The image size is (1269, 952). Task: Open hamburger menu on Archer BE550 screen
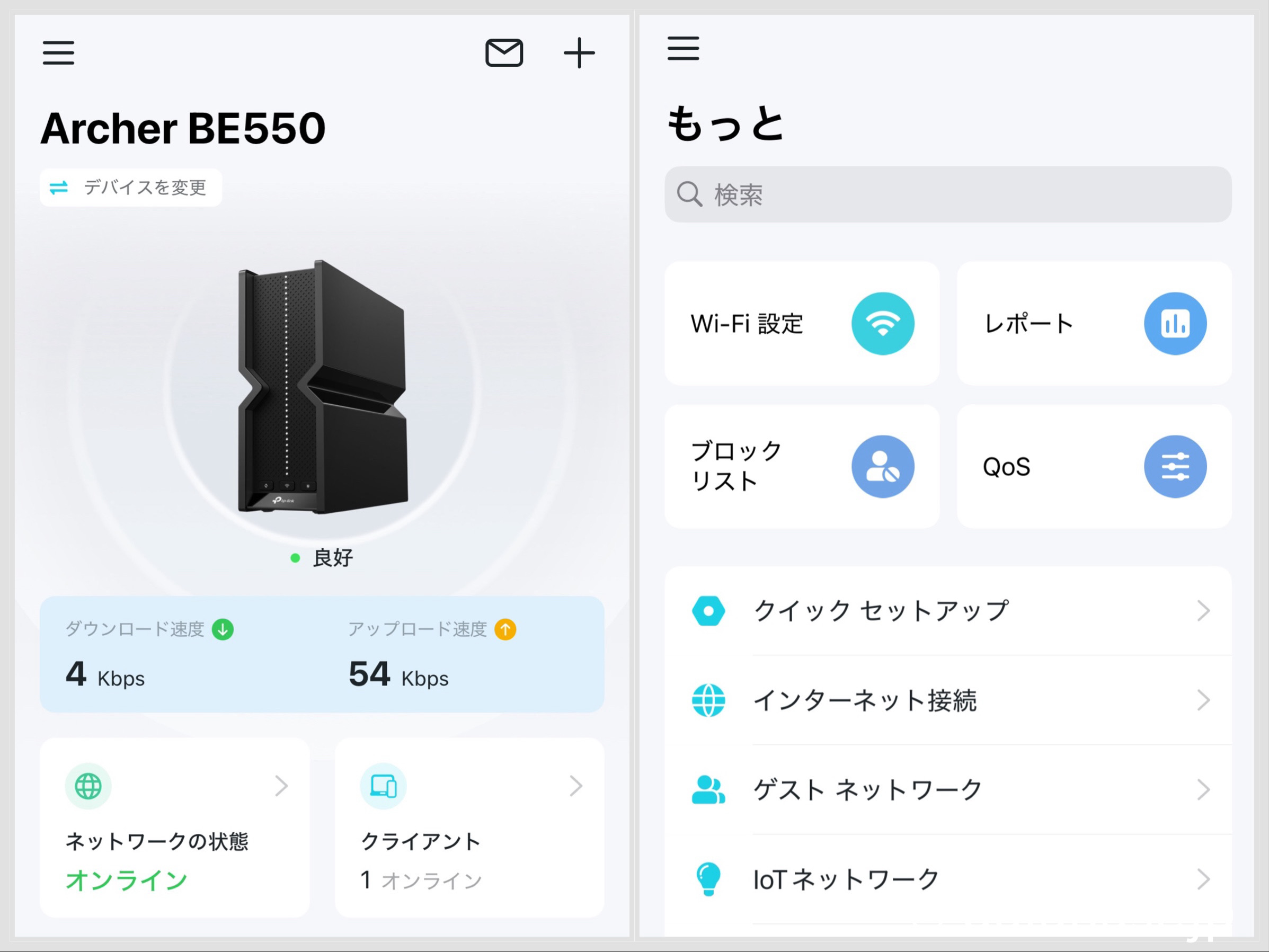(x=58, y=53)
